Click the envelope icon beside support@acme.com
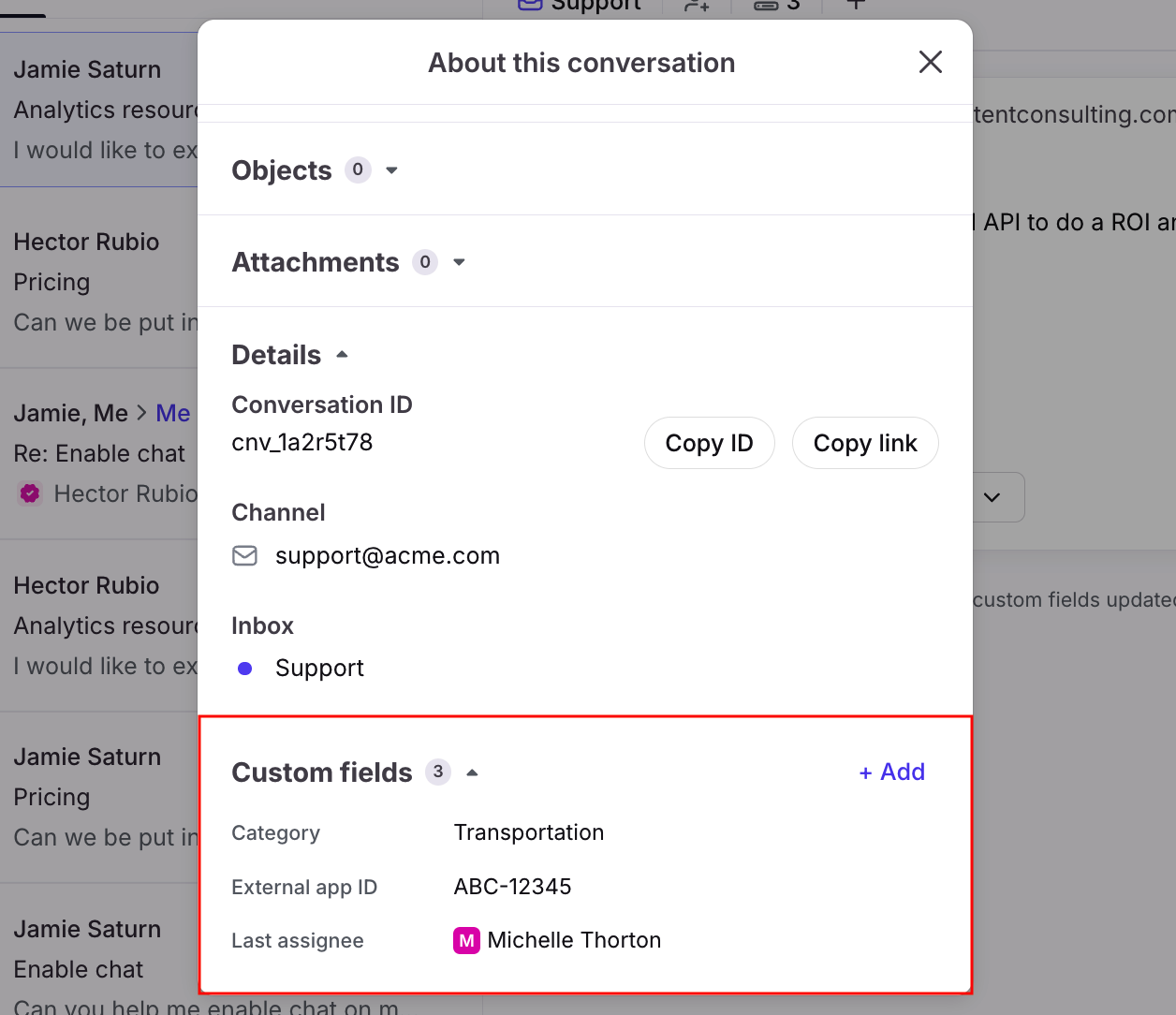 244,556
